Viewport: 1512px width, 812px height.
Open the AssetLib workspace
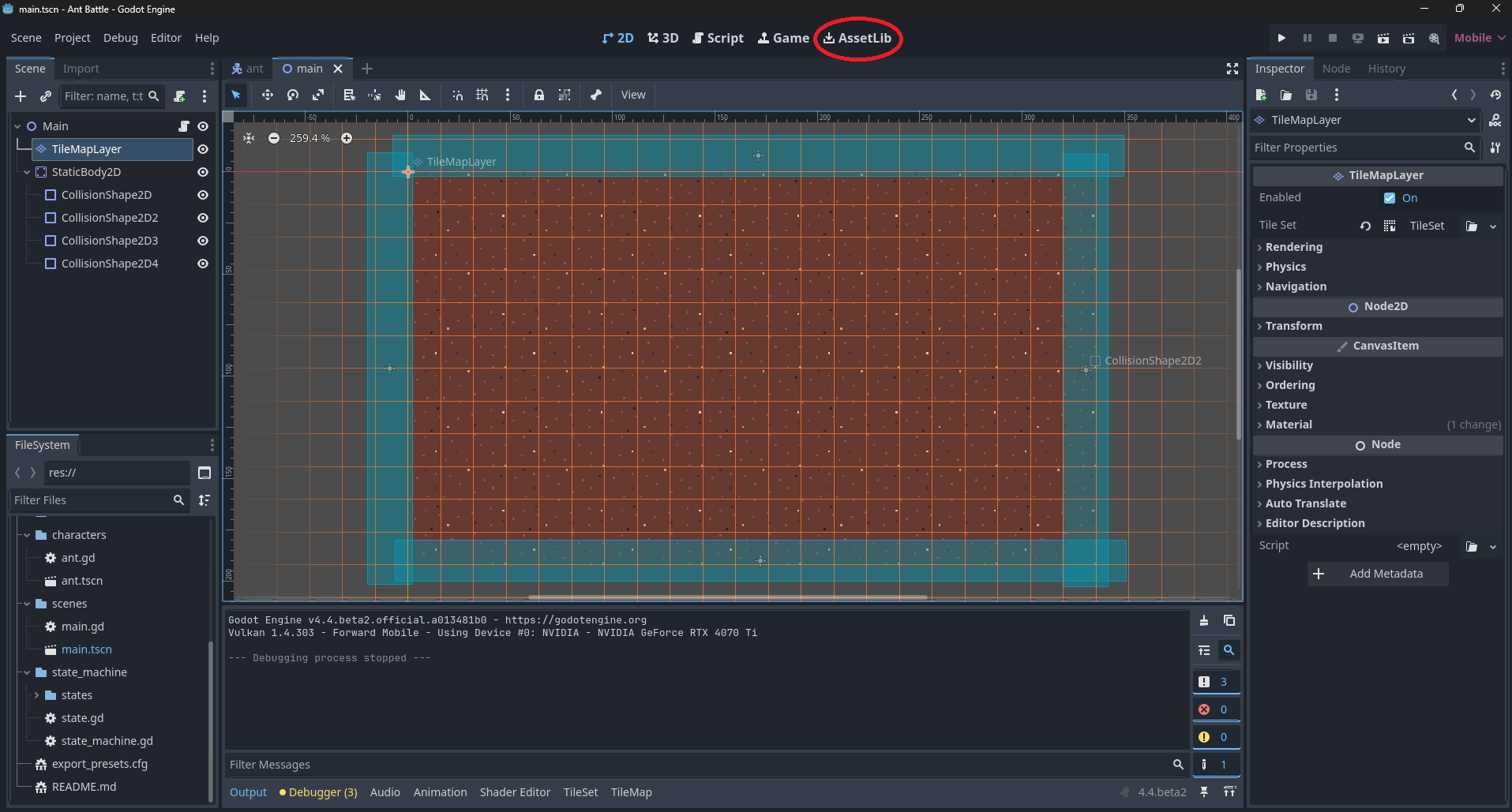click(857, 38)
